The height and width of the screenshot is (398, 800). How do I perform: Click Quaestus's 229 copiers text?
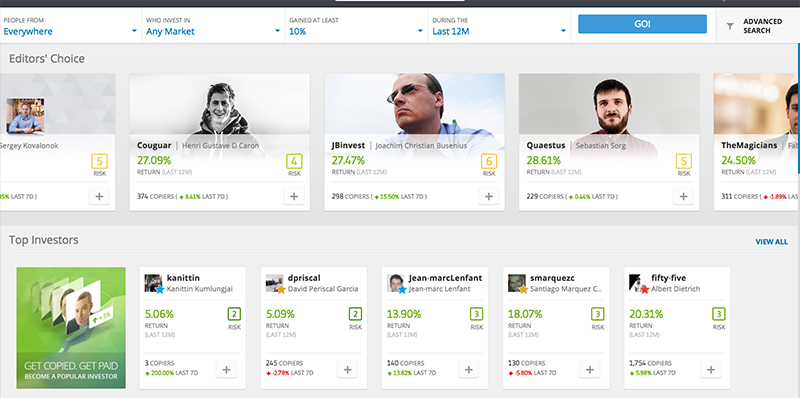(545, 196)
